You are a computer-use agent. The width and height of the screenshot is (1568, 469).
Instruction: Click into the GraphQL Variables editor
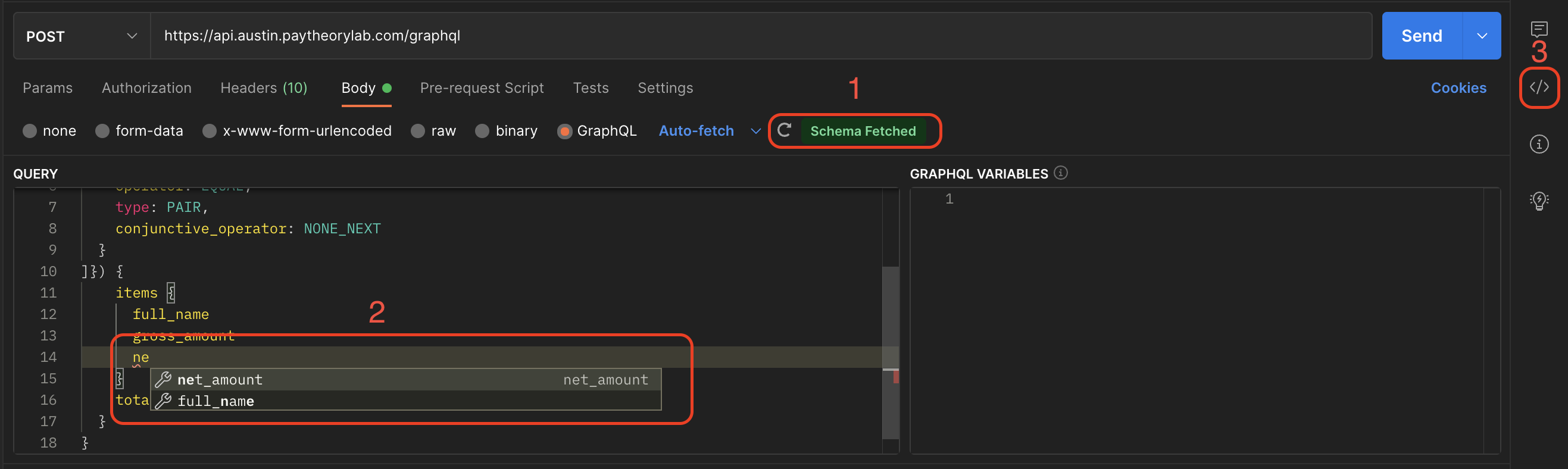(x=1205, y=320)
